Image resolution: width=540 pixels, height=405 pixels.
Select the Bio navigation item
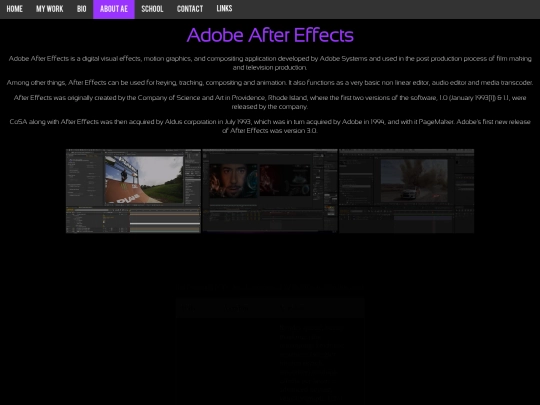pos(82,9)
